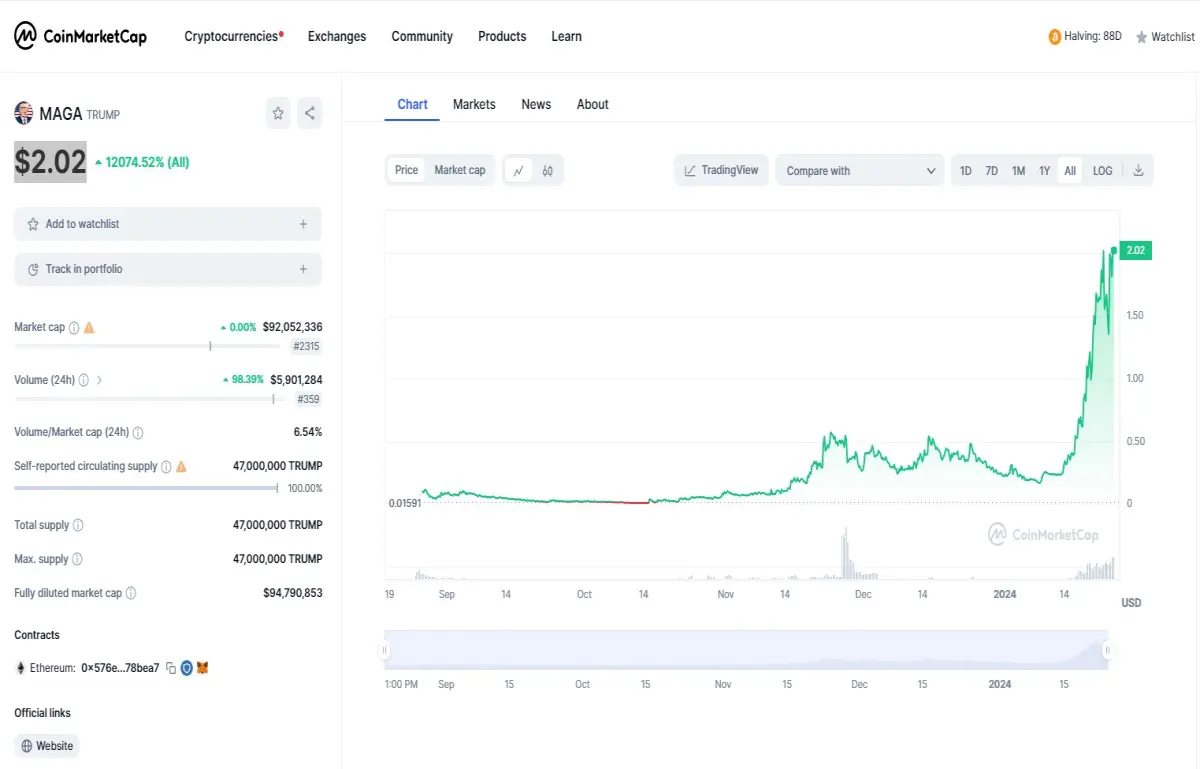Screen dimensions: 1200x769
Task: Open the TradingView chart button
Action: click(x=720, y=171)
